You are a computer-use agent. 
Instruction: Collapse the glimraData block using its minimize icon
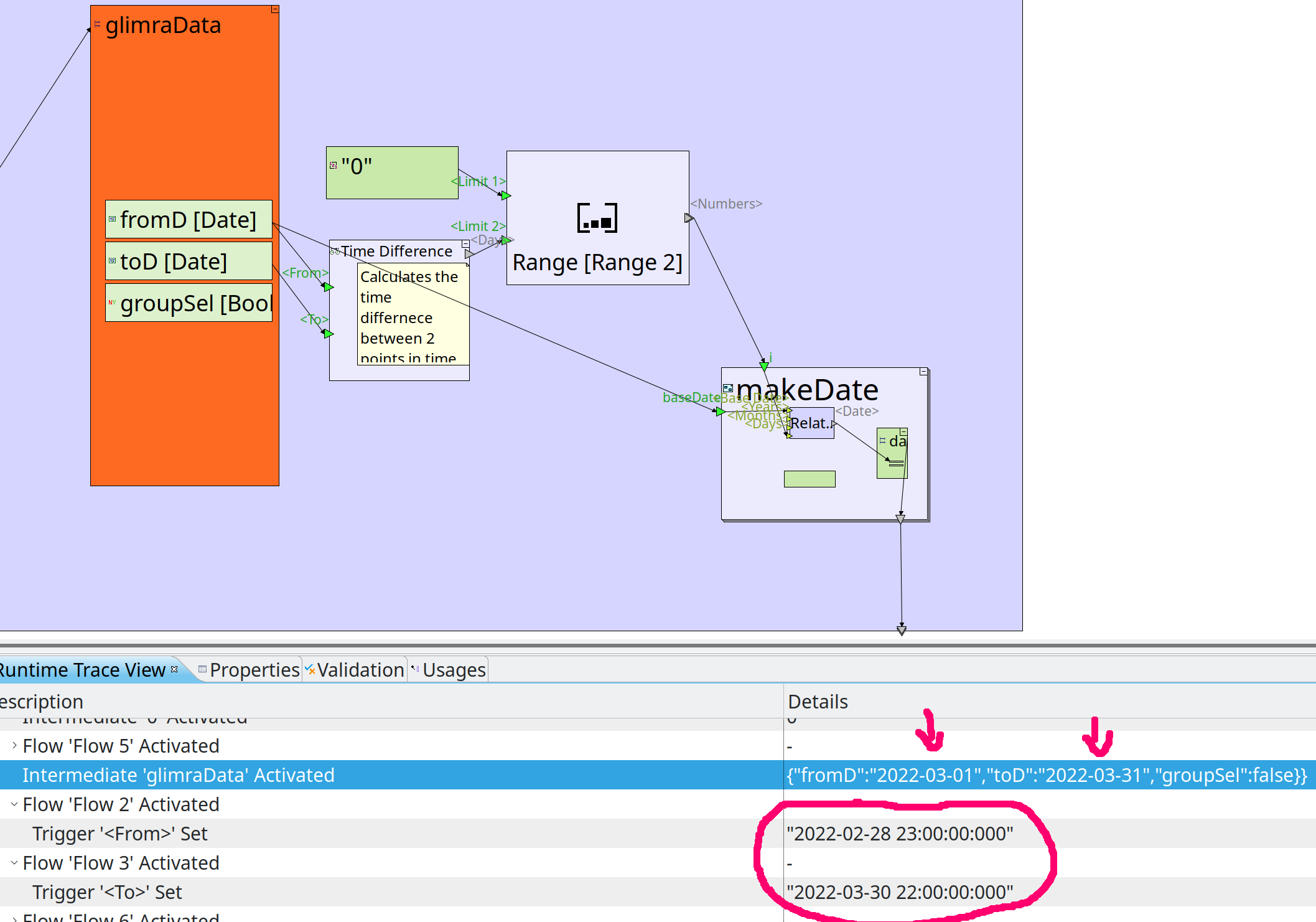275,9
